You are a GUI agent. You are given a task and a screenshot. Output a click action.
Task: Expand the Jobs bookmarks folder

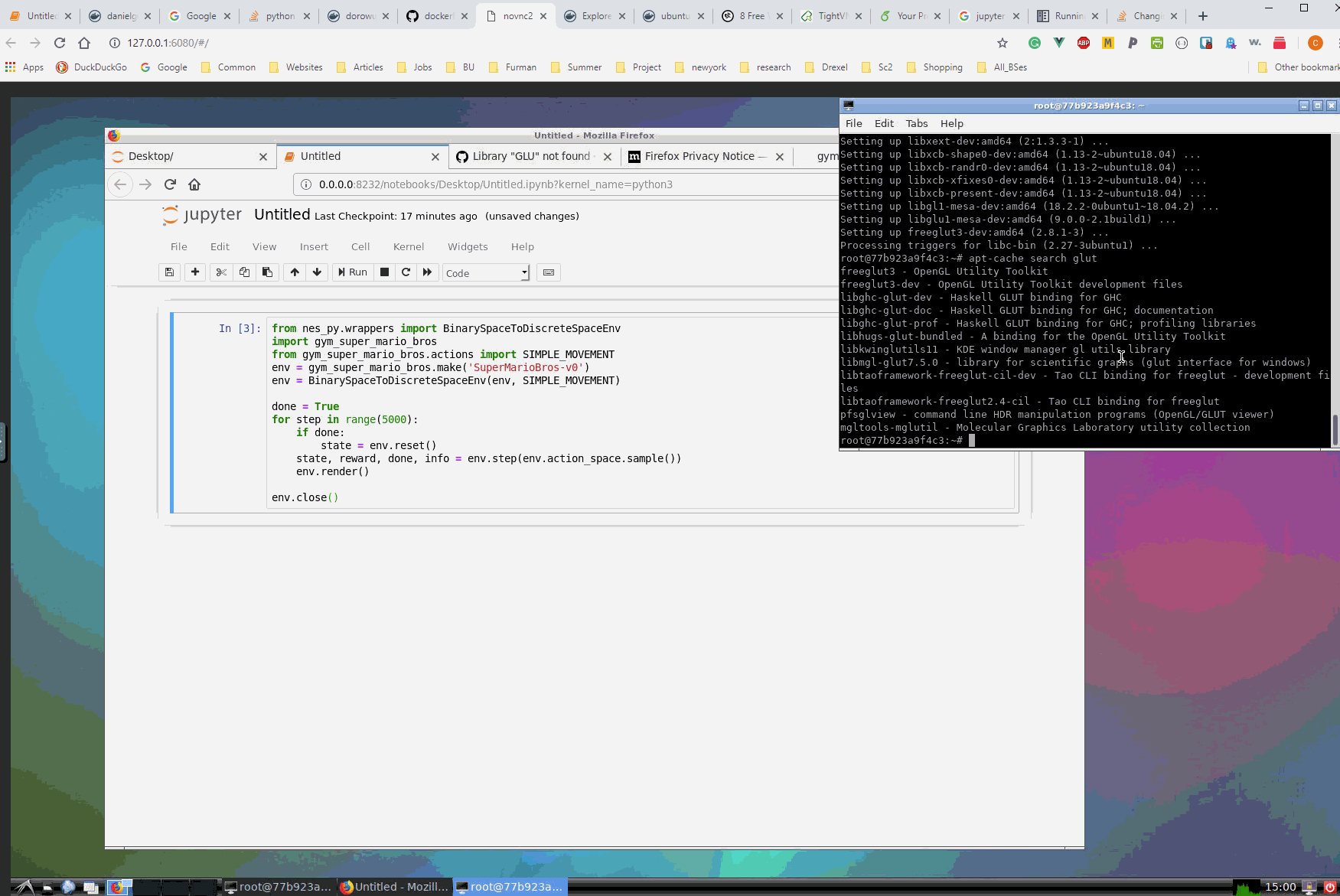[x=414, y=67]
